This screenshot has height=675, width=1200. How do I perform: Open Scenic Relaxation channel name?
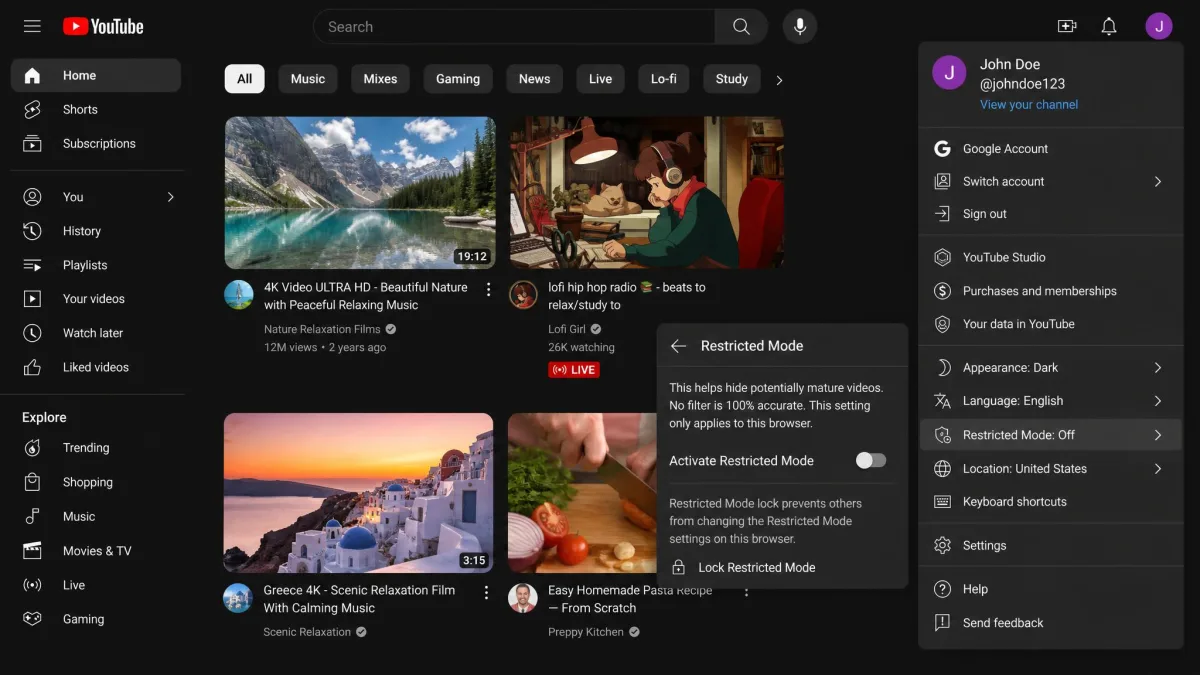point(307,632)
